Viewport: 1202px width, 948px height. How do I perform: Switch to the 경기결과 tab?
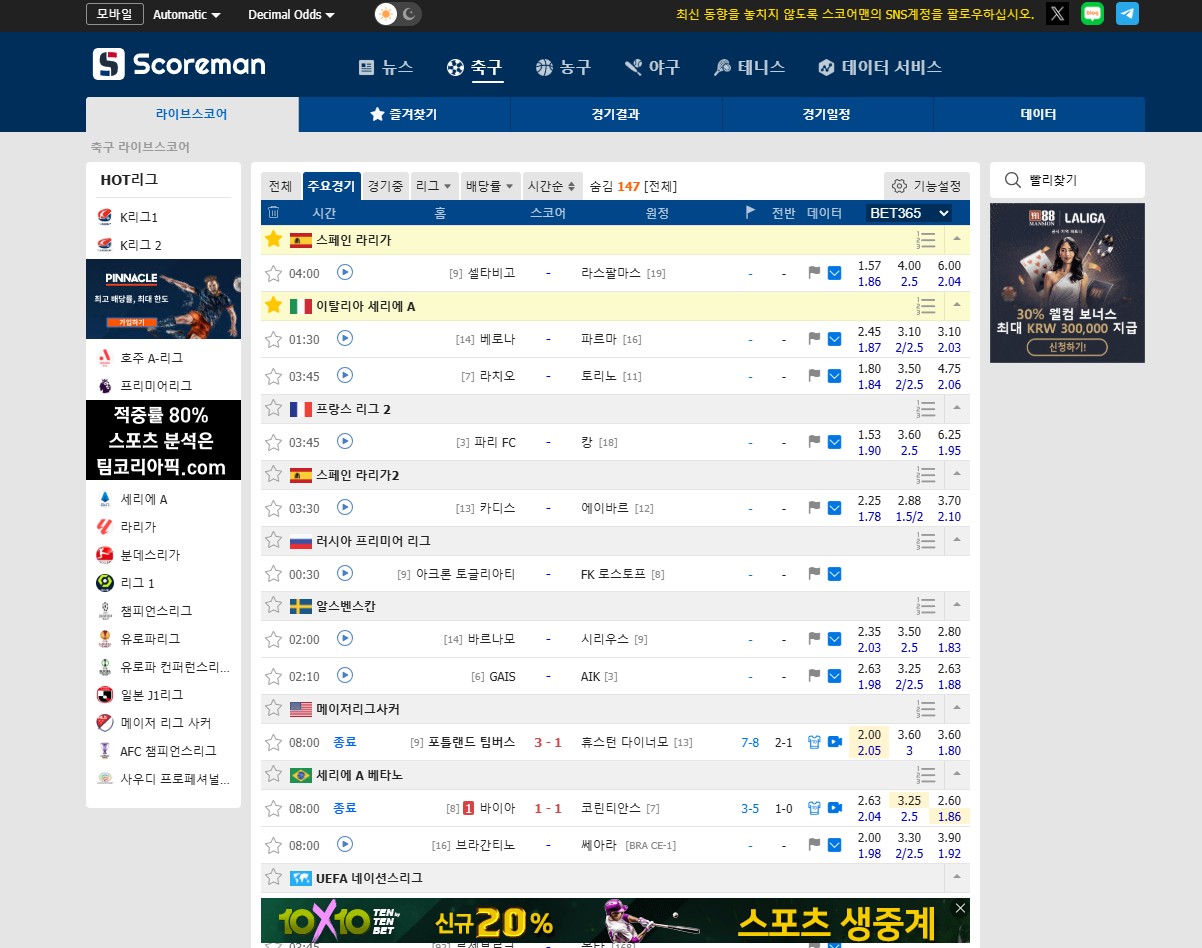tap(616, 114)
